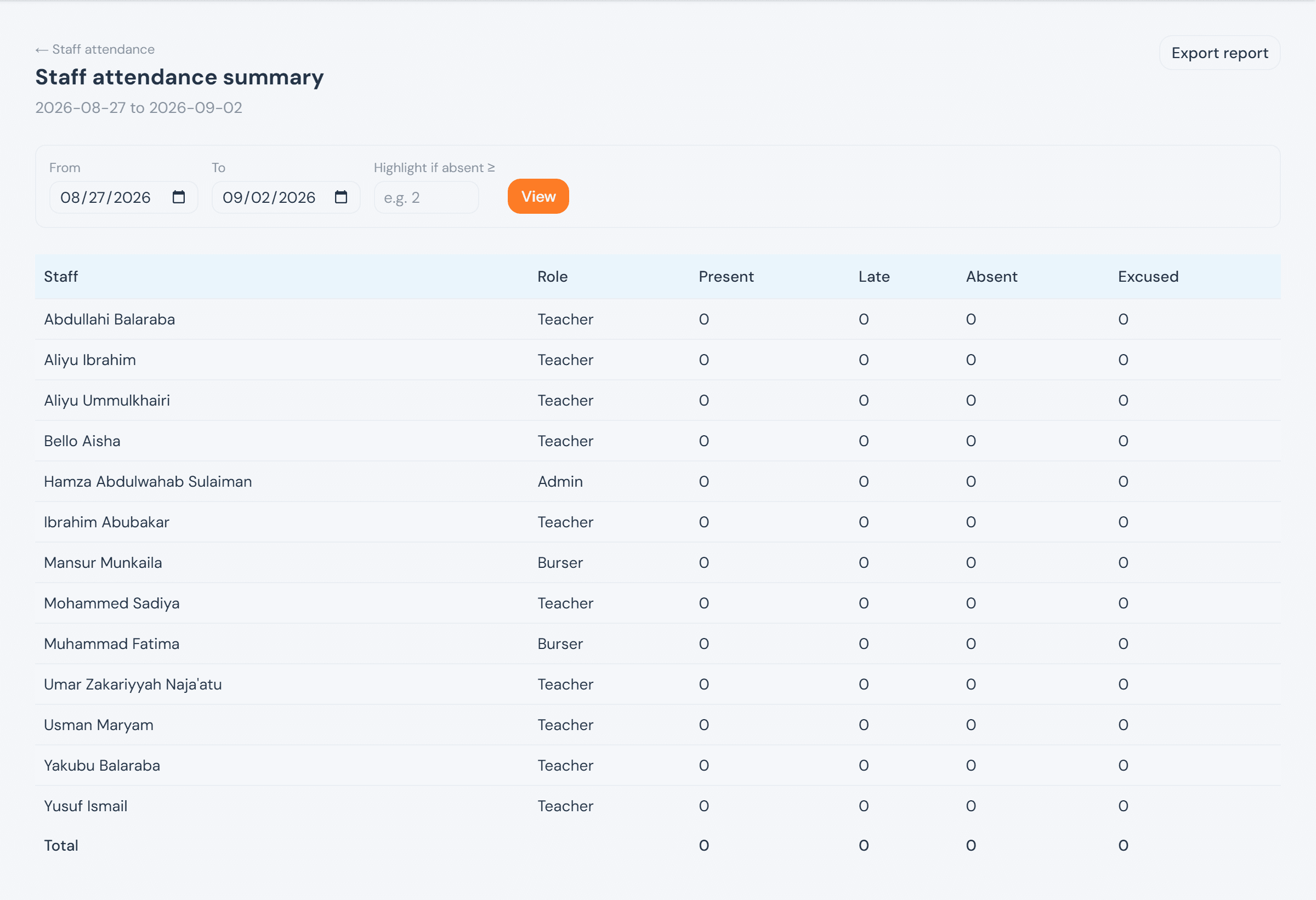This screenshot has height=900, width=1316.
Task: Select staff name Usman Maryam
Action: (99, 725)
